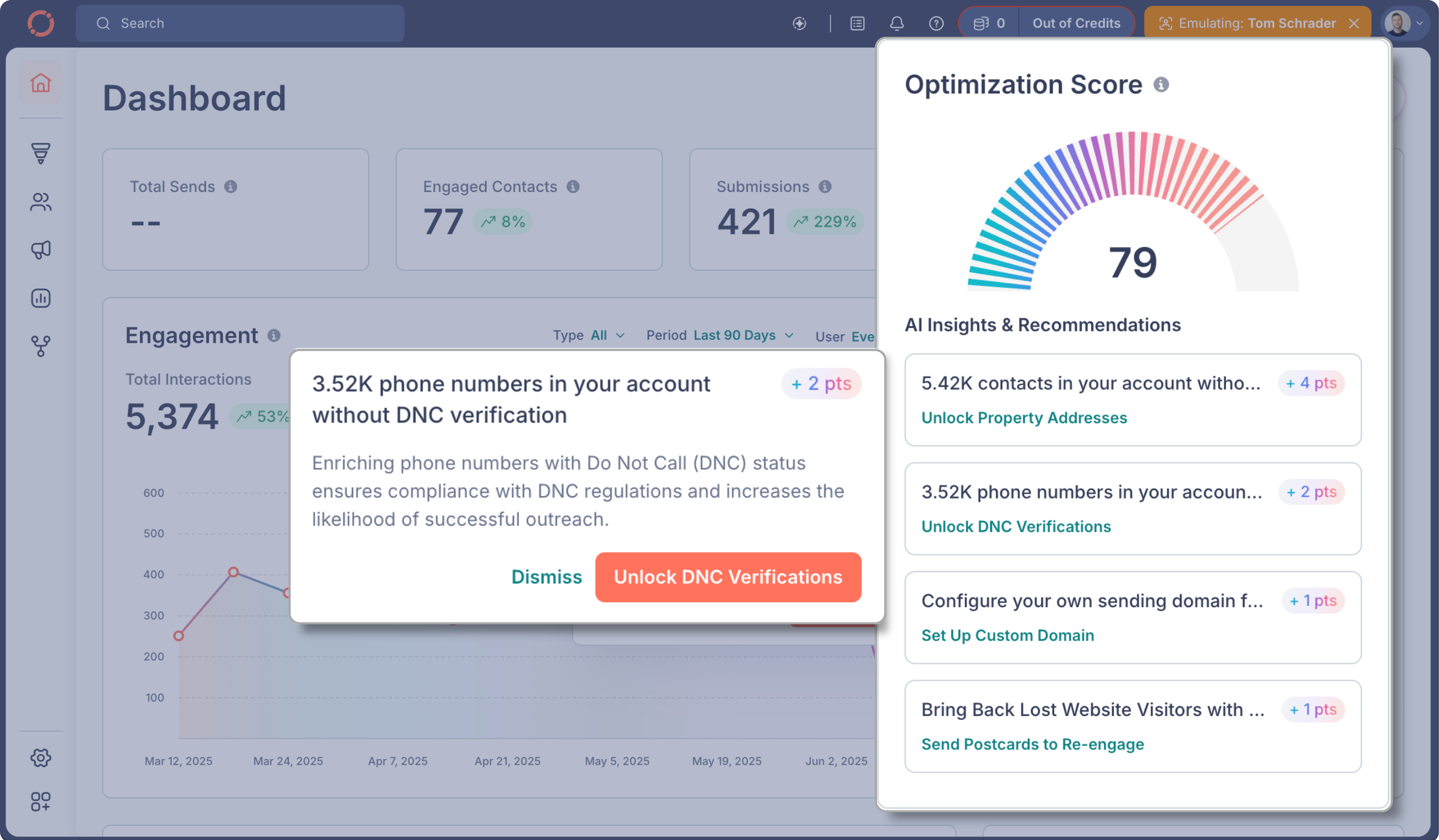Click the megaphone Campaigns icon
Screen dimensions: 1439x840
pos(41,250)
